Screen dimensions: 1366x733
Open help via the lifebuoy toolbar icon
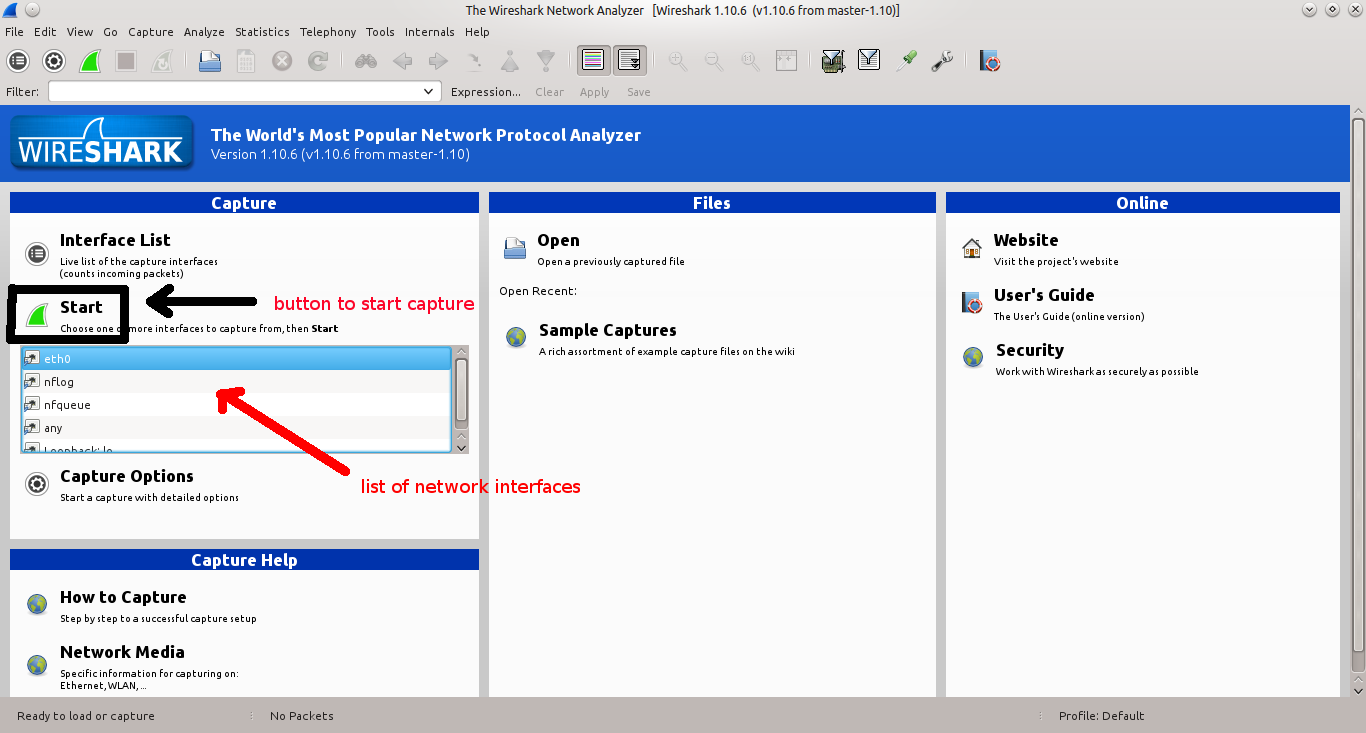[x=990, y=61]
